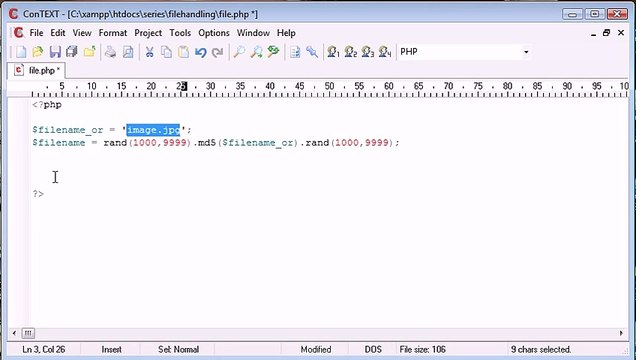Image resolution: width=636 pixels, height=360 pixels.
Task: Click the ConTEXT icon in title bar
Action: tap(13, 14)
